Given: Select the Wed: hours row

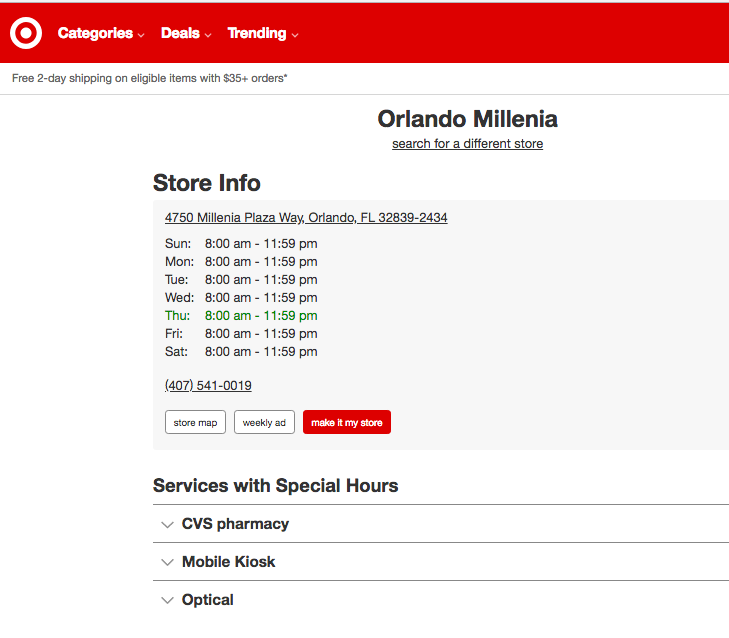Looking at the screenshot, I should (x=241, y=298).
